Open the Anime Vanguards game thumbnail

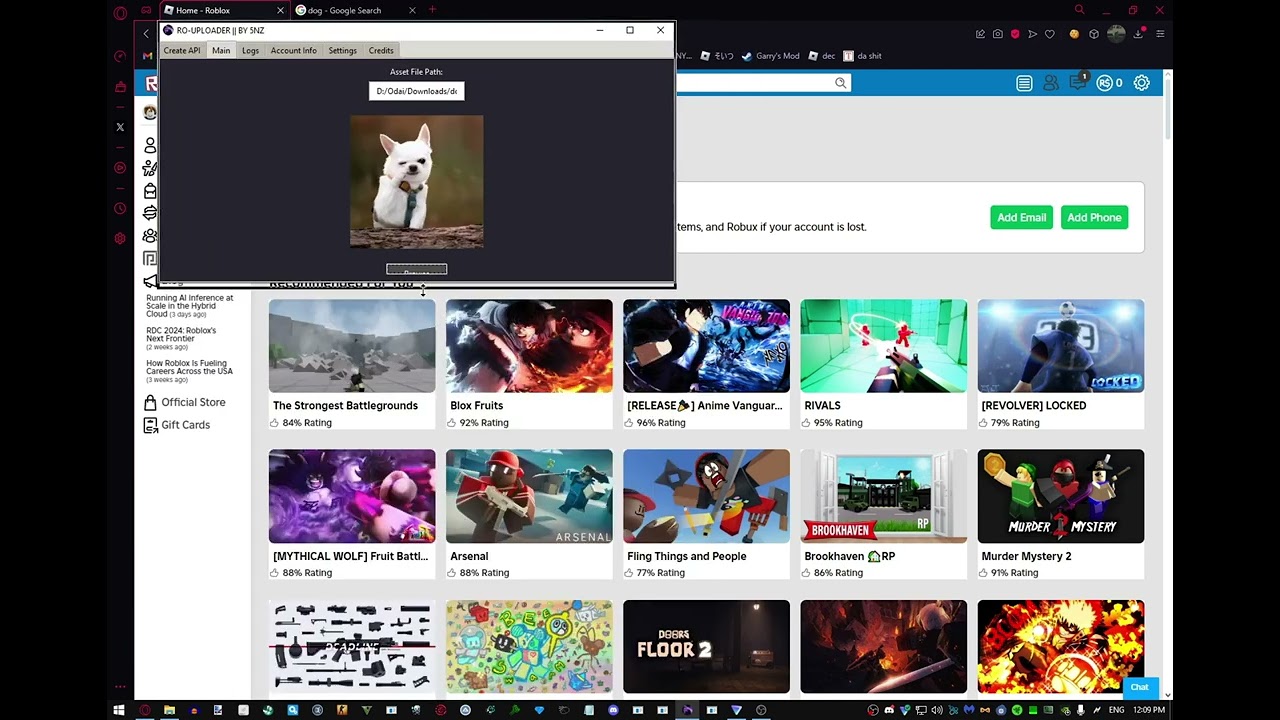pyautogui.click(x=706, y=346)
